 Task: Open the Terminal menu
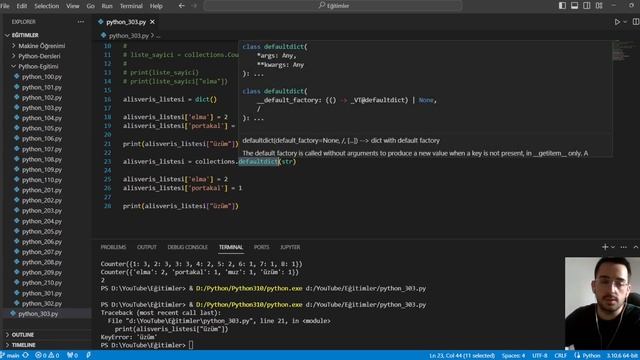coord(131,6)
